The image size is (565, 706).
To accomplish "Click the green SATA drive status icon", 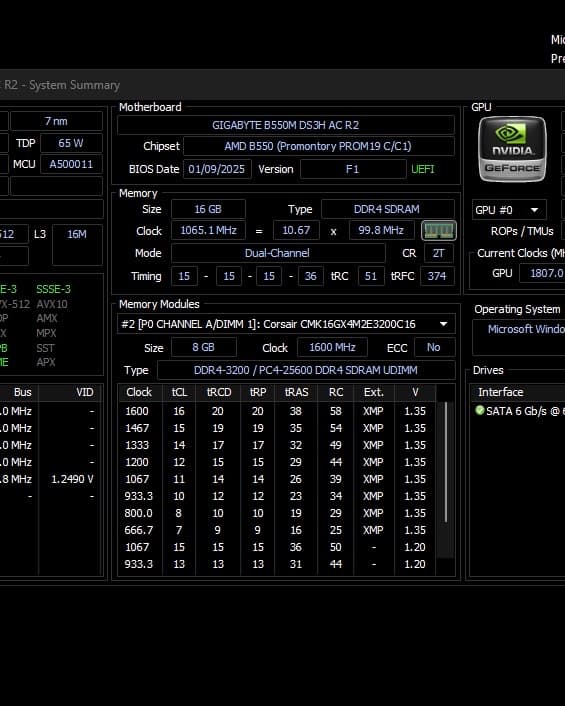I will (479, 410).
